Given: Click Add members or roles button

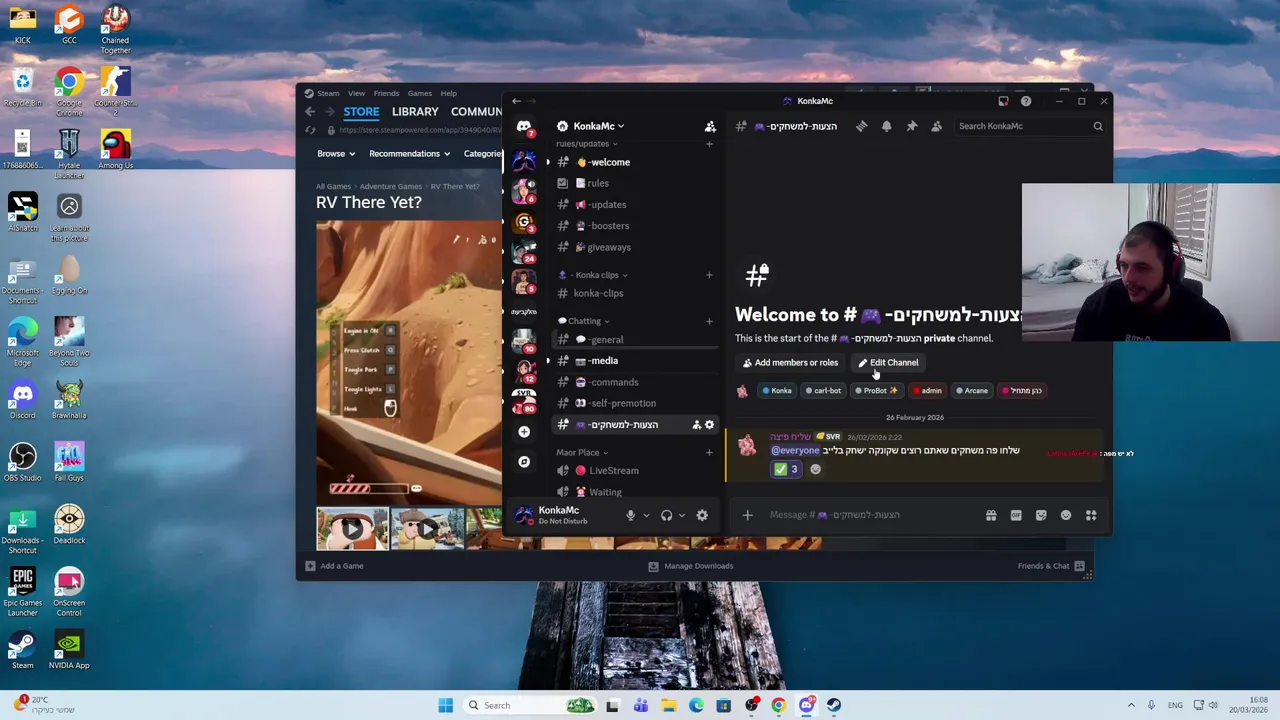Looking at the screenshot, I should 790,363.
